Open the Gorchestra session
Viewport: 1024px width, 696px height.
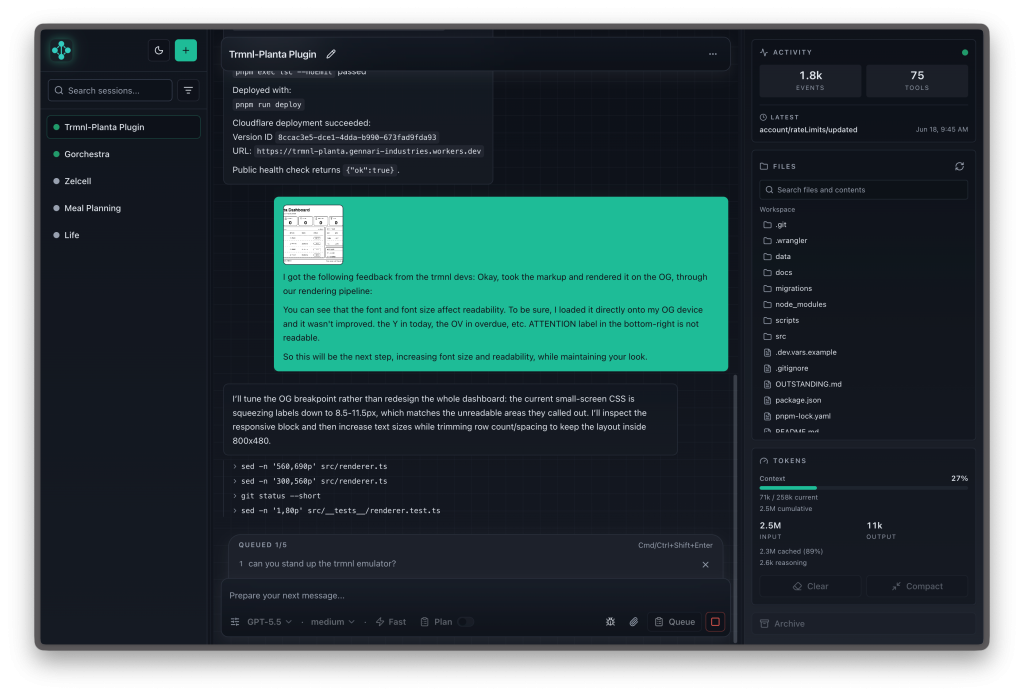click(x=123, y=154)
